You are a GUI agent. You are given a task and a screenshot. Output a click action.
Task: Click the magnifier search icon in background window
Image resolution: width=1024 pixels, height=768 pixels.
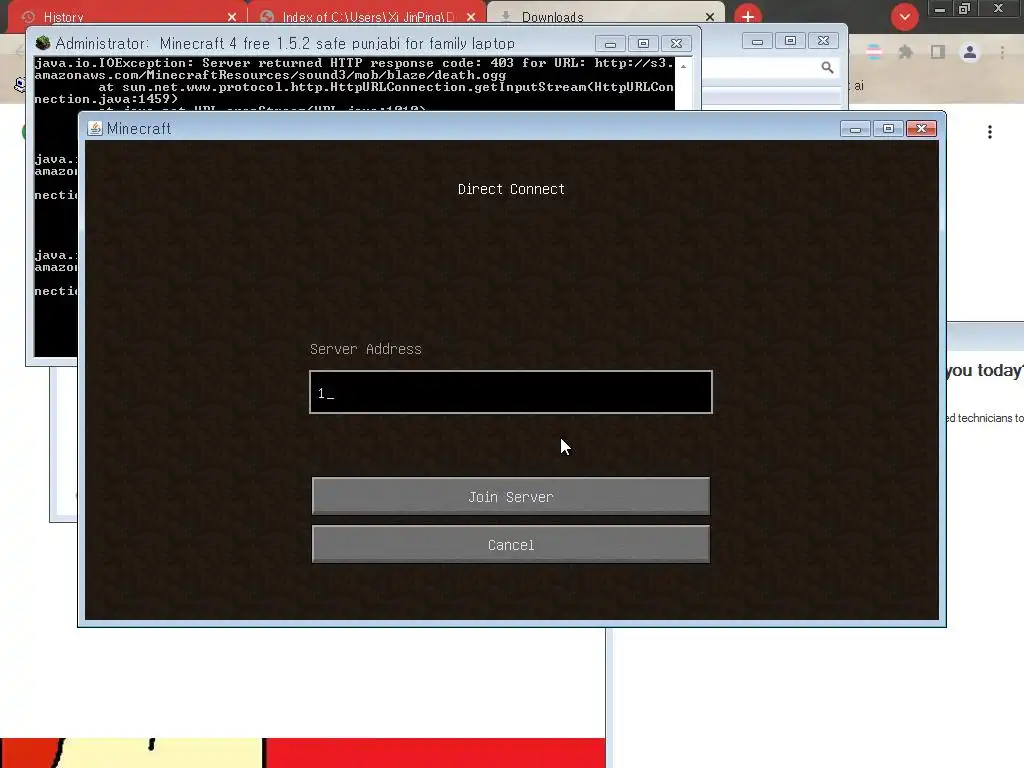coord(827,67)
